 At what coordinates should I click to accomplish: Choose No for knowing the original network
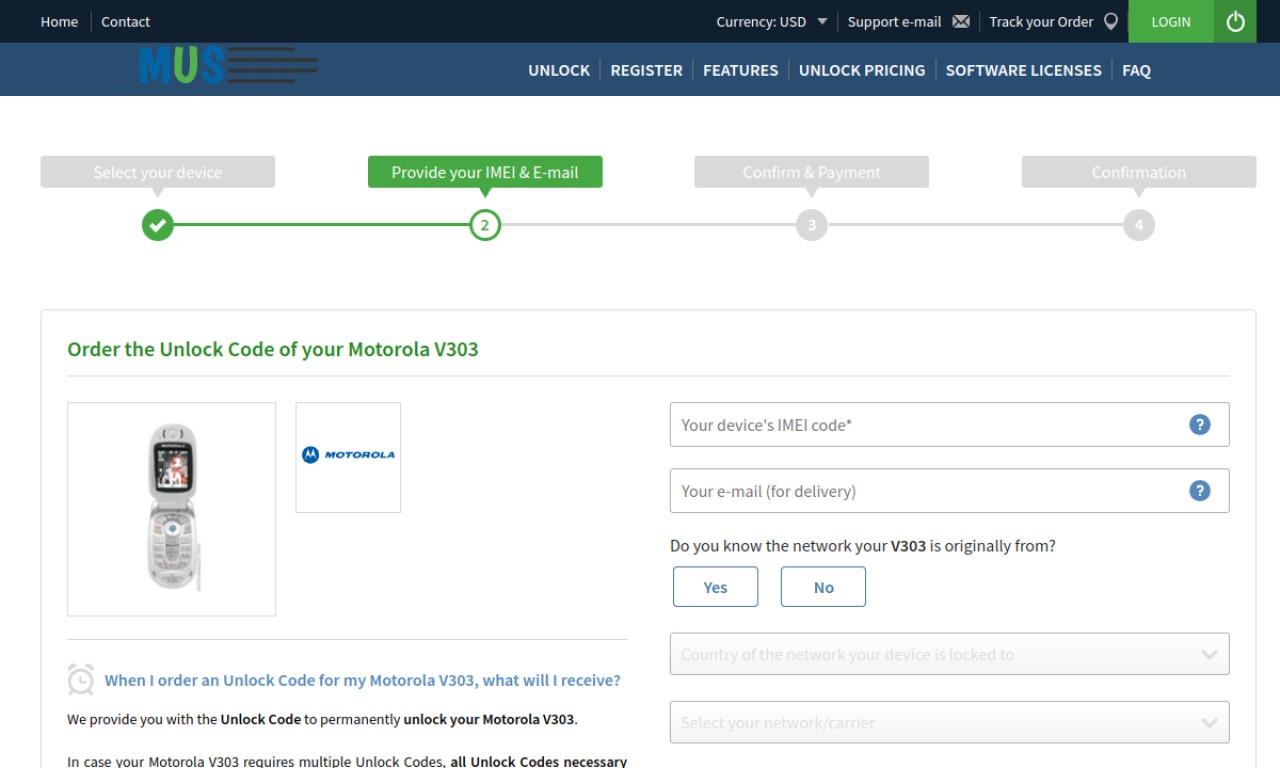coord(823,587)
